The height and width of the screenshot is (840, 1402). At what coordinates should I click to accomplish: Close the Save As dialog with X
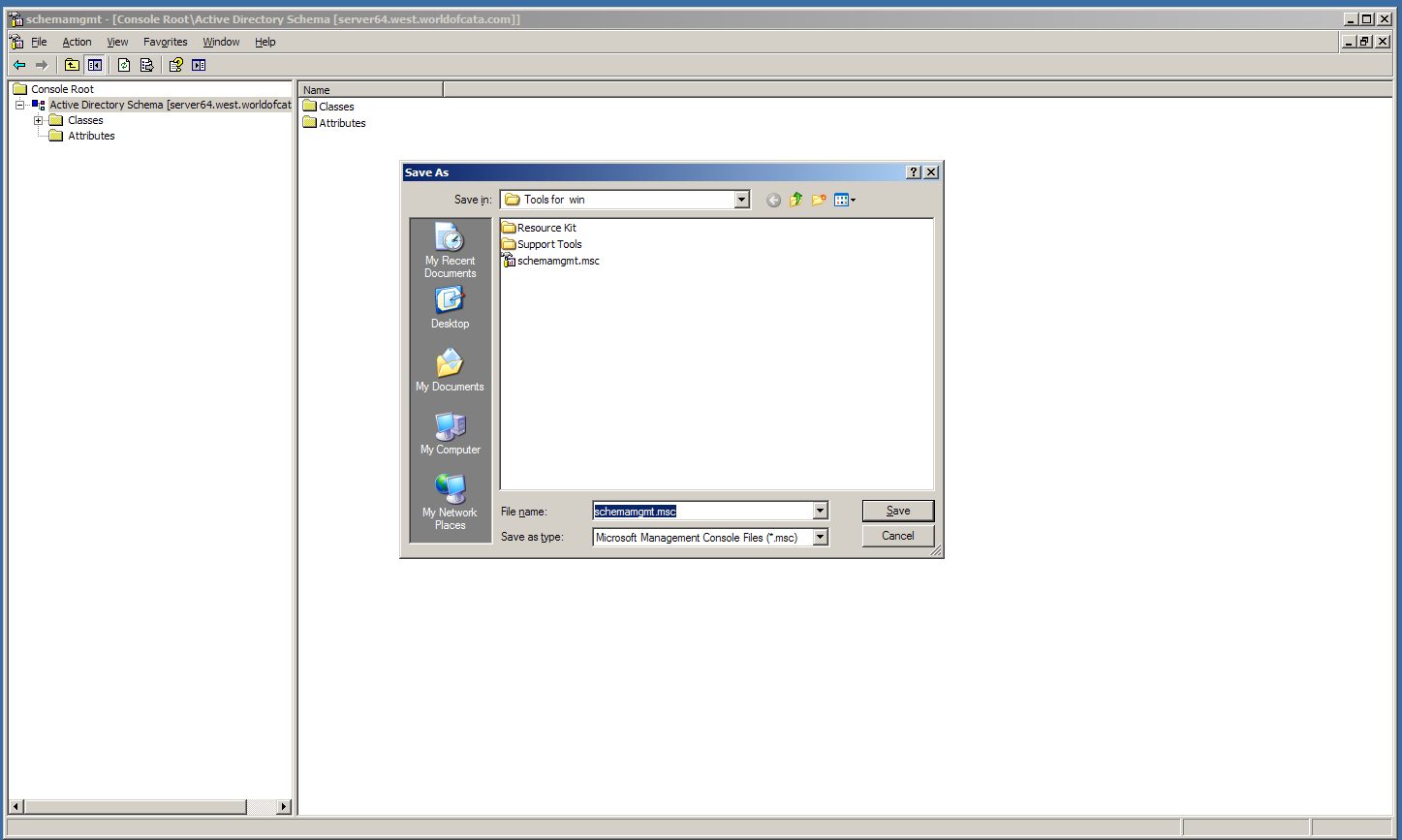tap(931, 172)
